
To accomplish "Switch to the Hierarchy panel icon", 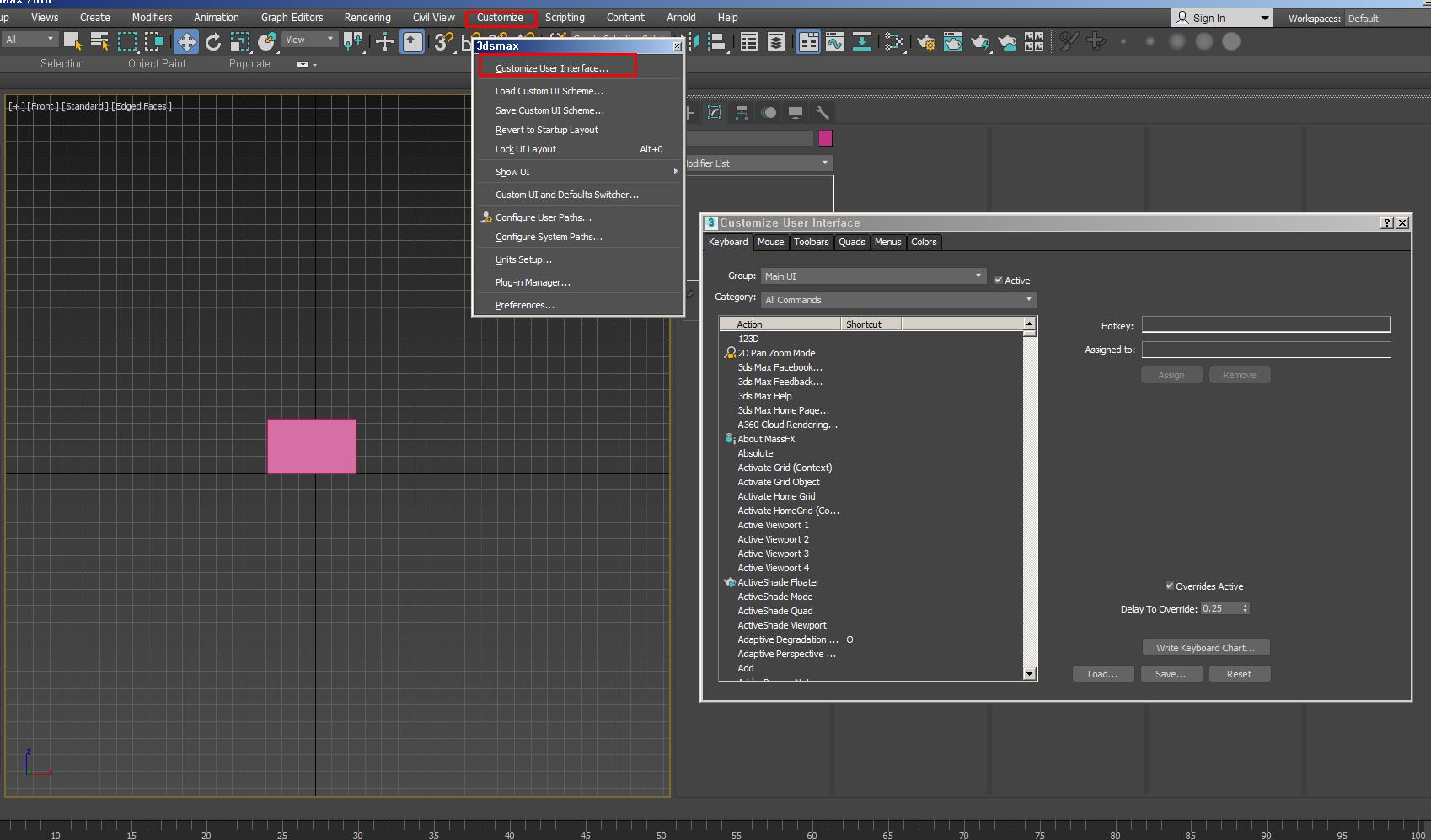I will (x=742, y=112).
